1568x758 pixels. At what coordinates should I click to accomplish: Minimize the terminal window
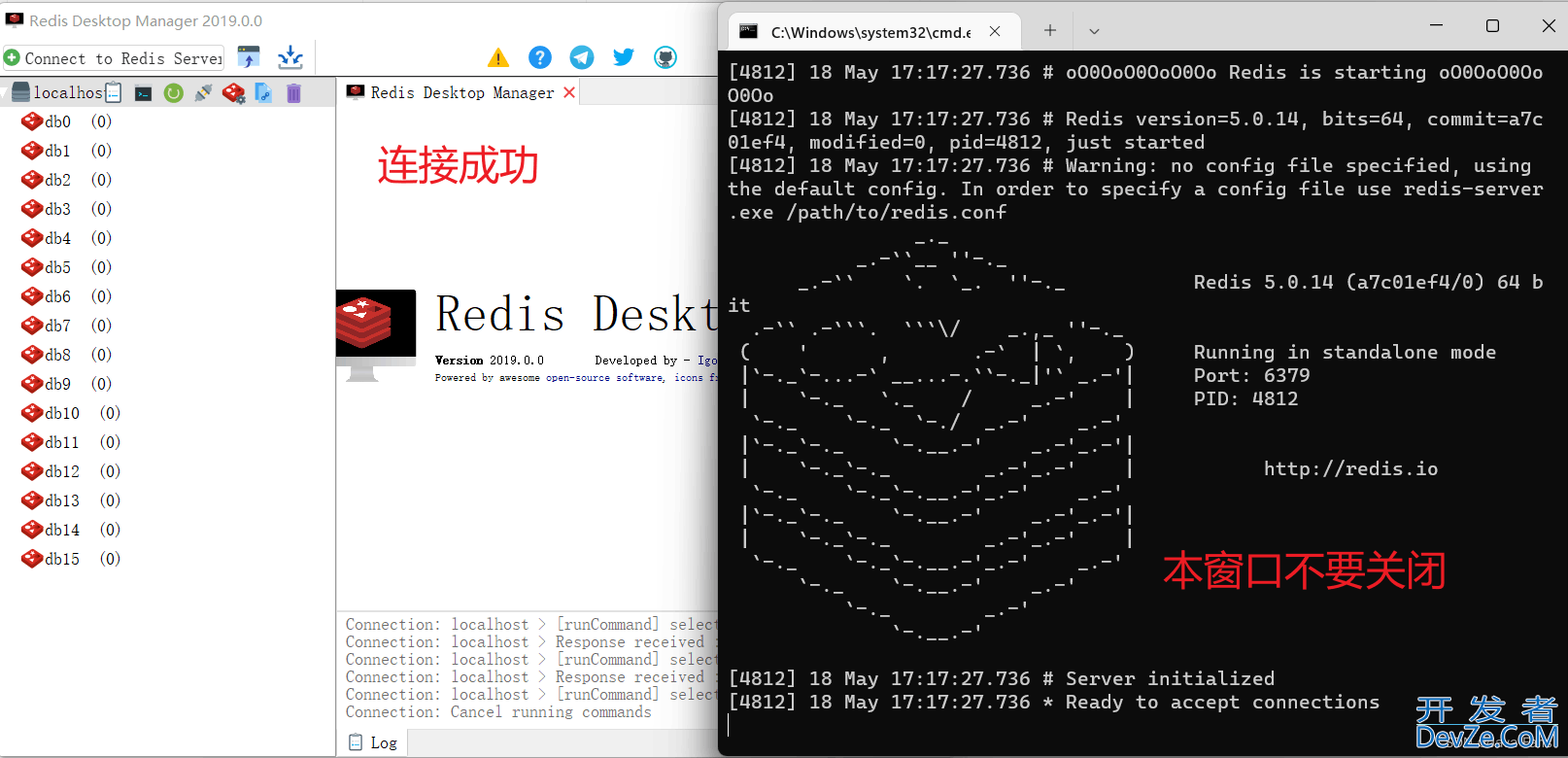(x=1436, y=25)
